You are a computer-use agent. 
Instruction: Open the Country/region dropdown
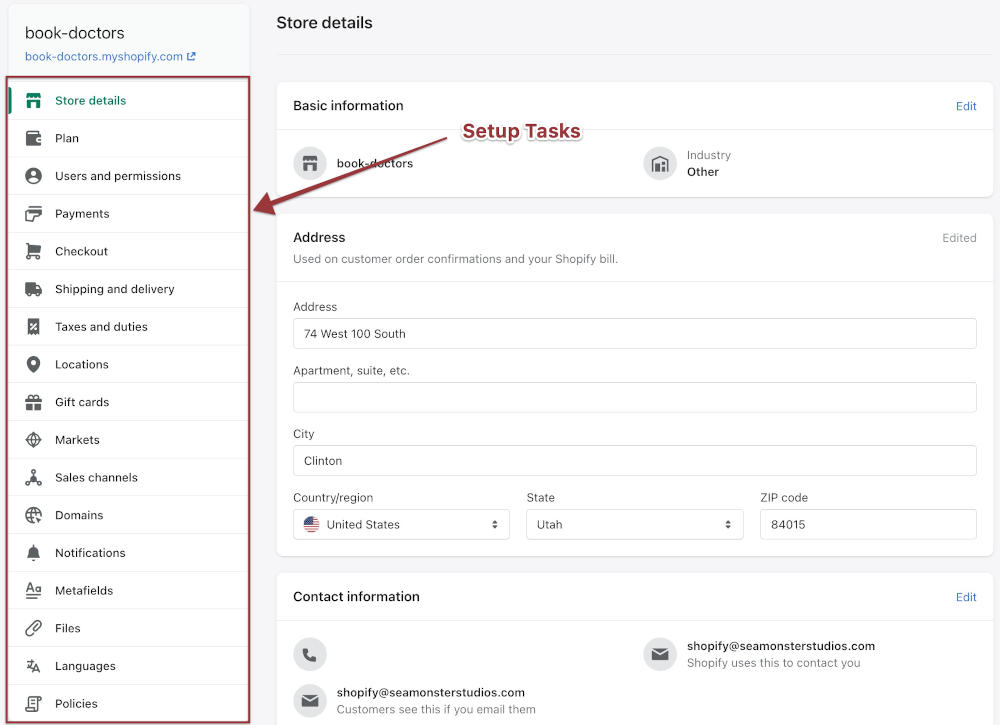tap(401, 524)
